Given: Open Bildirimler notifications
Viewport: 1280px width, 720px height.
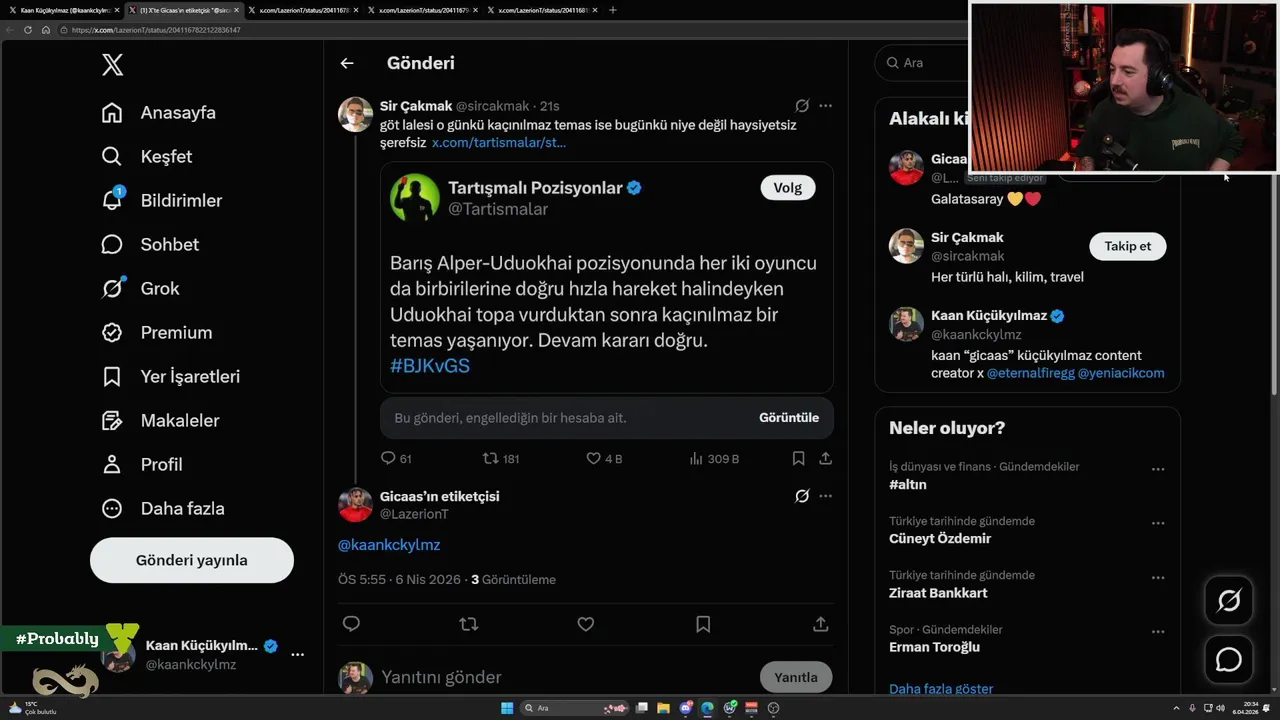Looking at the screenshot, I should click(x=162, y=201).
